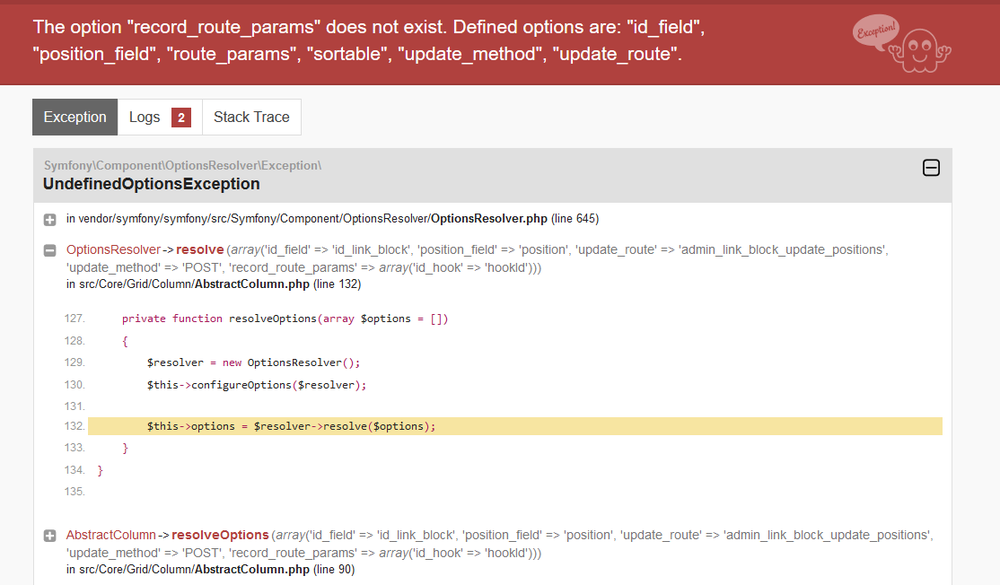Collapse the OptionsResolver->resolve trace entry
Image resolution: width=1000 pixels, height=585 pixels.
[50, 250]
